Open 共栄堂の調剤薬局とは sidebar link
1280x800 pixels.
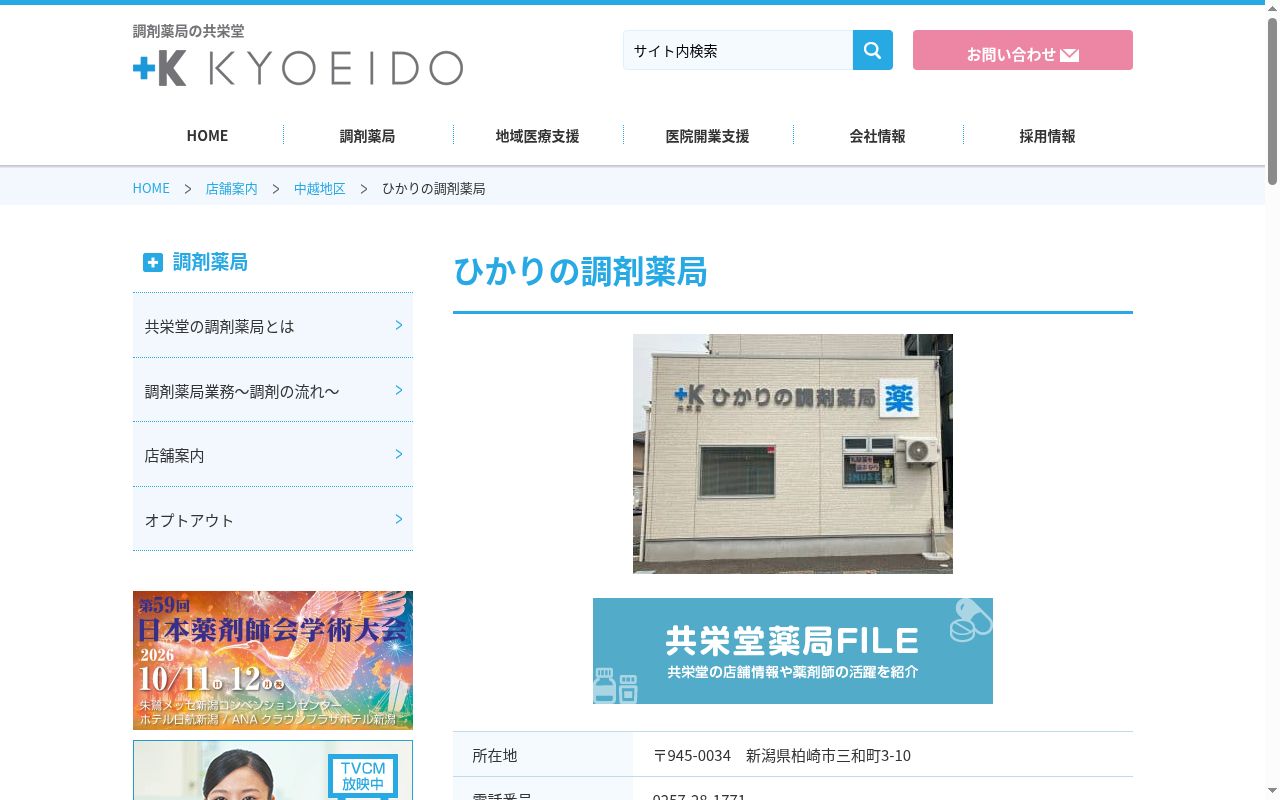273,326
